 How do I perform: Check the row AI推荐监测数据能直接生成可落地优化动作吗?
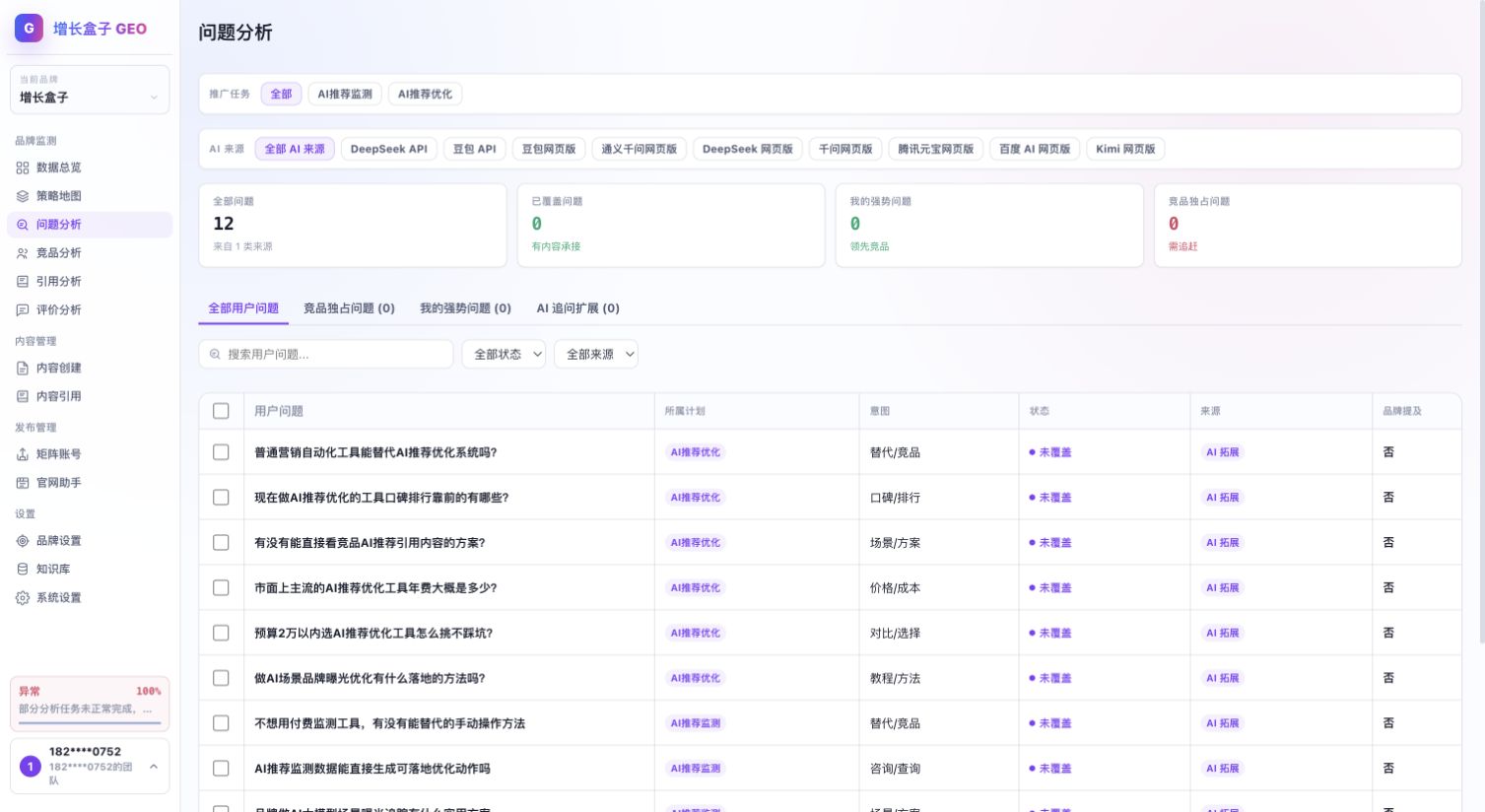click(221, 769)
